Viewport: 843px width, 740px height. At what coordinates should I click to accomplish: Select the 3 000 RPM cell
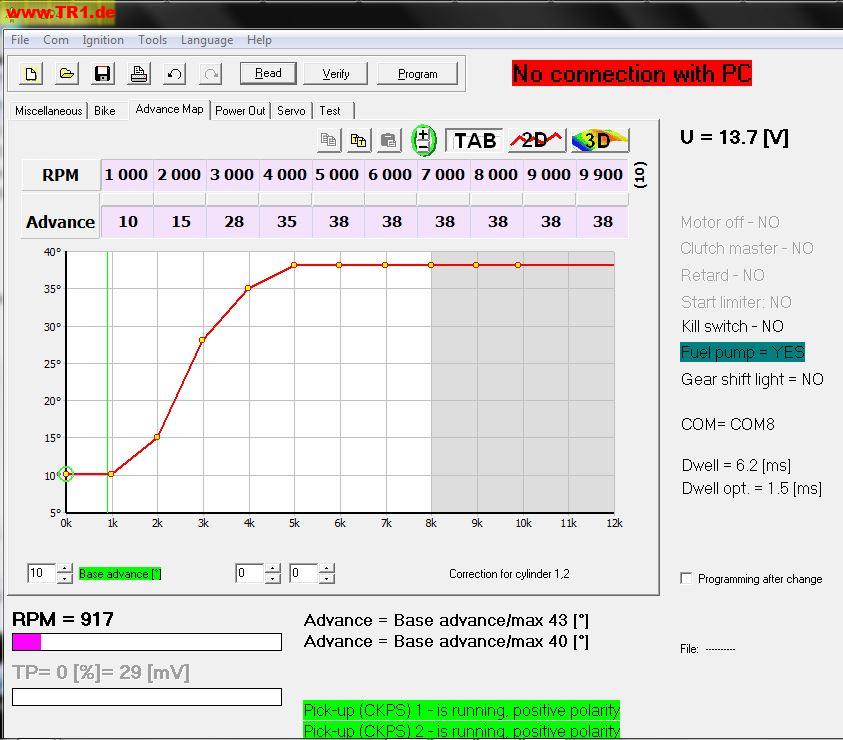(232, 175)
